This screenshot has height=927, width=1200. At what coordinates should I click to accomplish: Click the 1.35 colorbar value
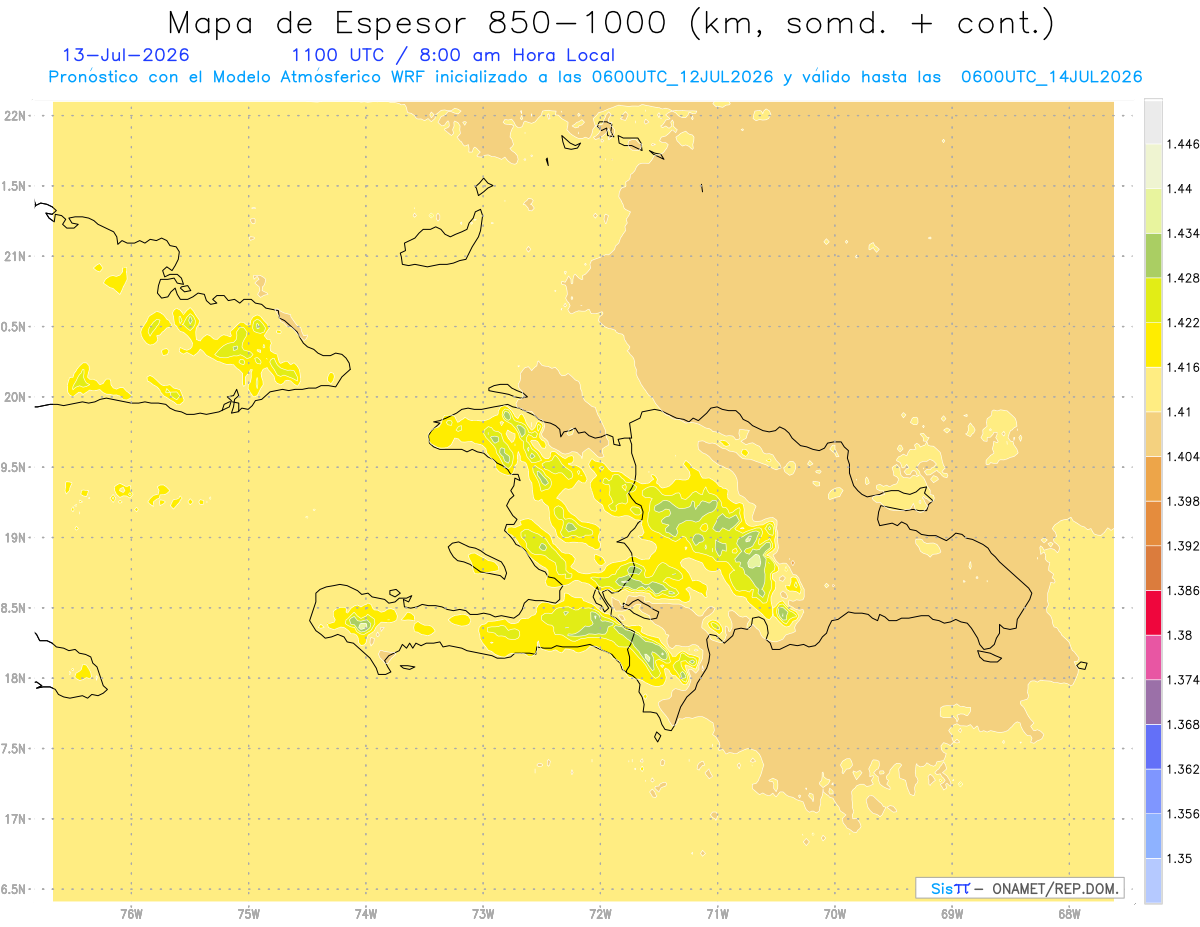(1179, 858)
